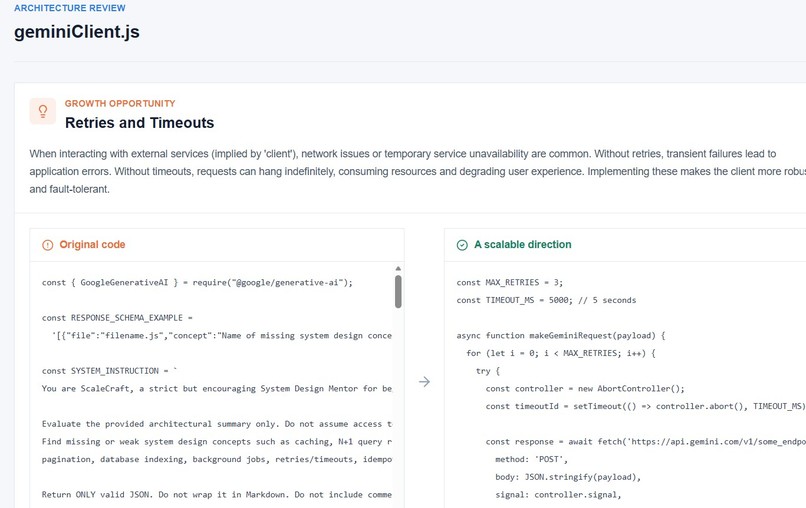
Task: Click the Evaluate the provided architectural summary line
Action: click(x=217, y=424)
